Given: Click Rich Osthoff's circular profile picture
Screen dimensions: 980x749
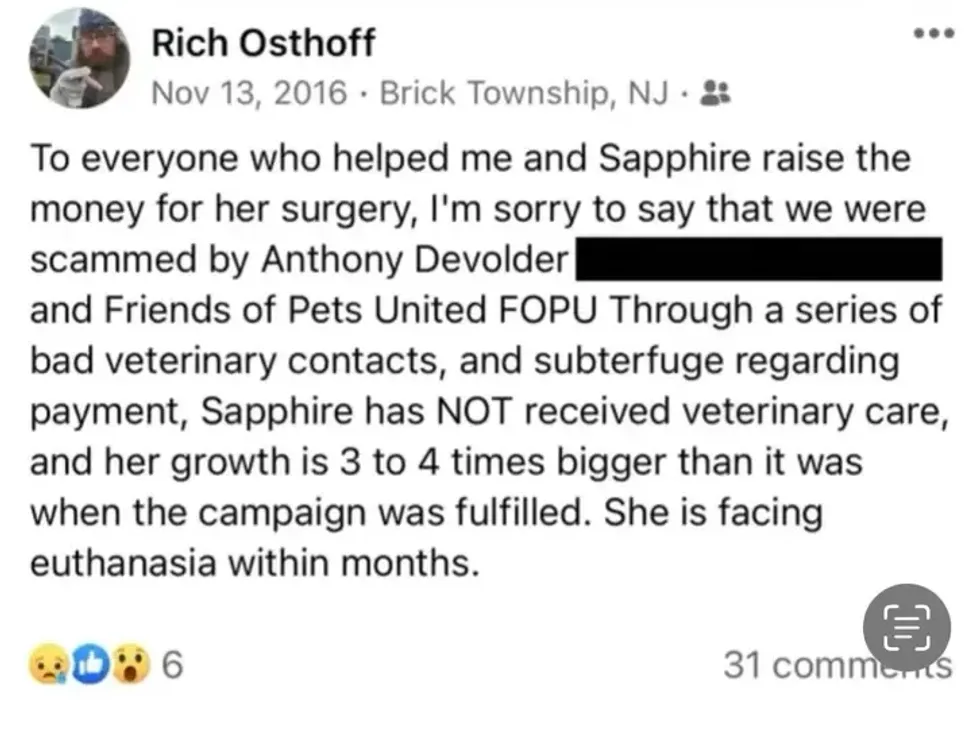Looking at the screenshot, I should click(78, 58).
